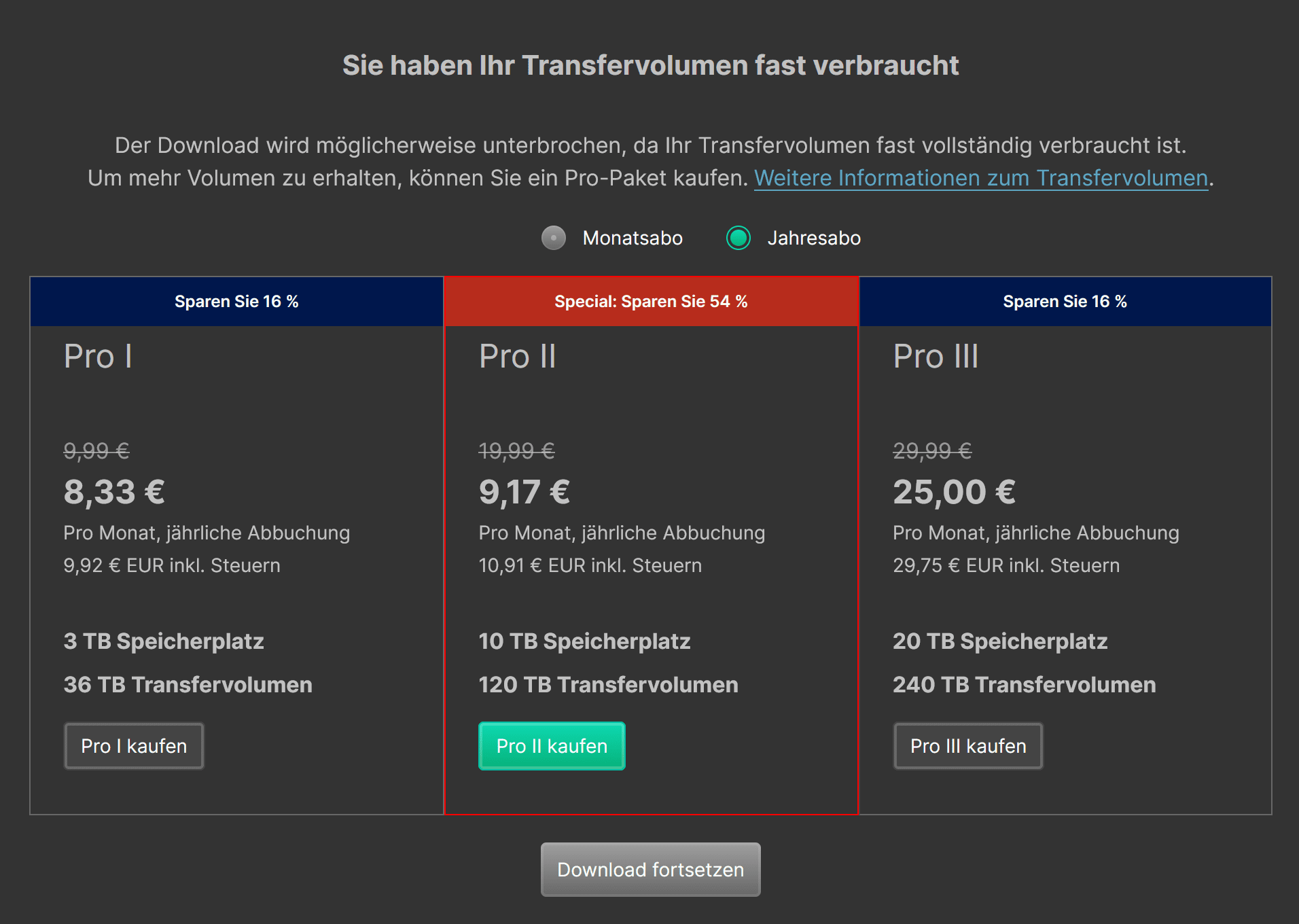This screenshot has height=924, width=1299.
Task: Click the Pro I plan heading
Action: (98, 357)
